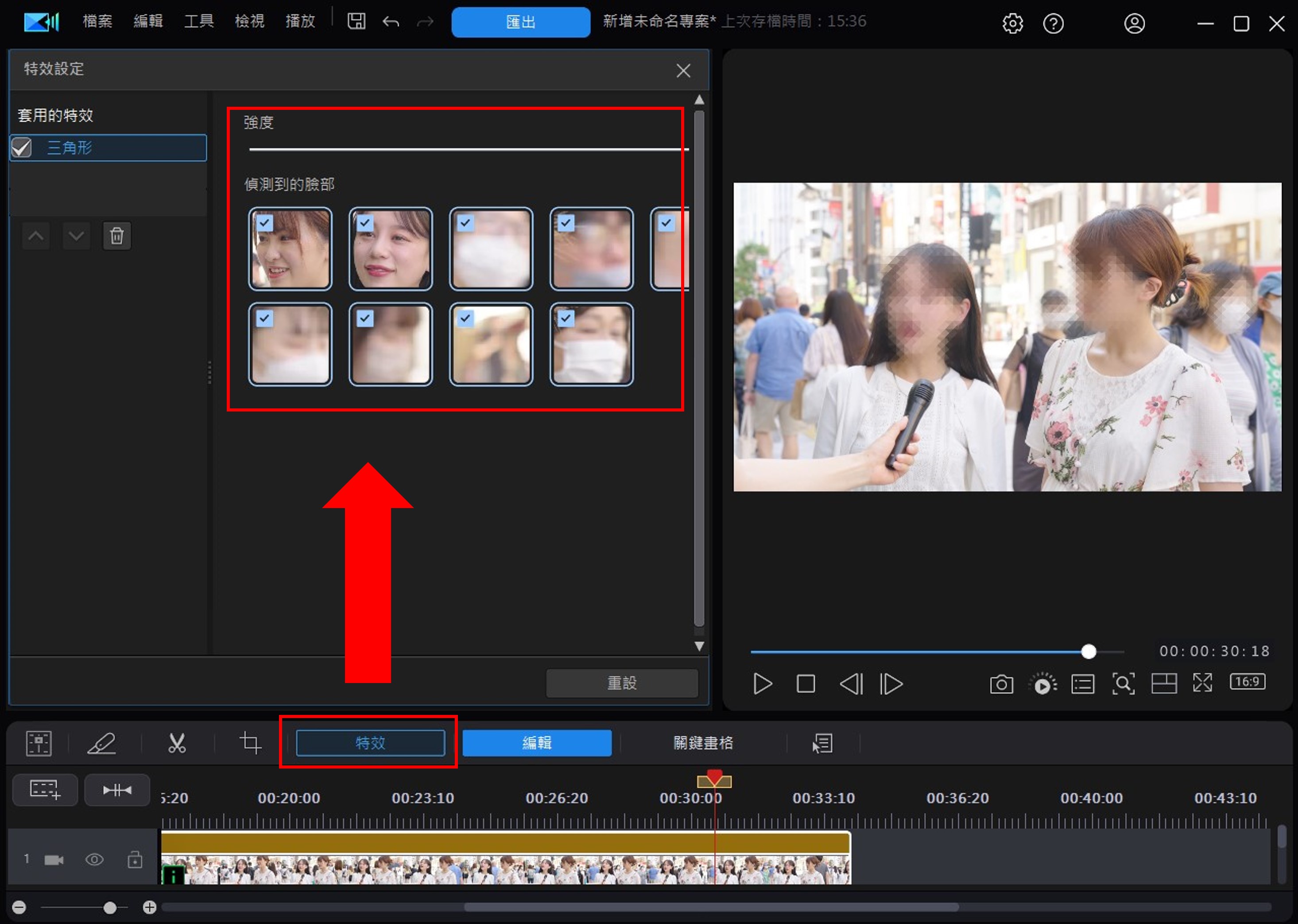This screenshot has width=1298, height=924.
Task: Open the 工具 menu
Action: (199, 22)
